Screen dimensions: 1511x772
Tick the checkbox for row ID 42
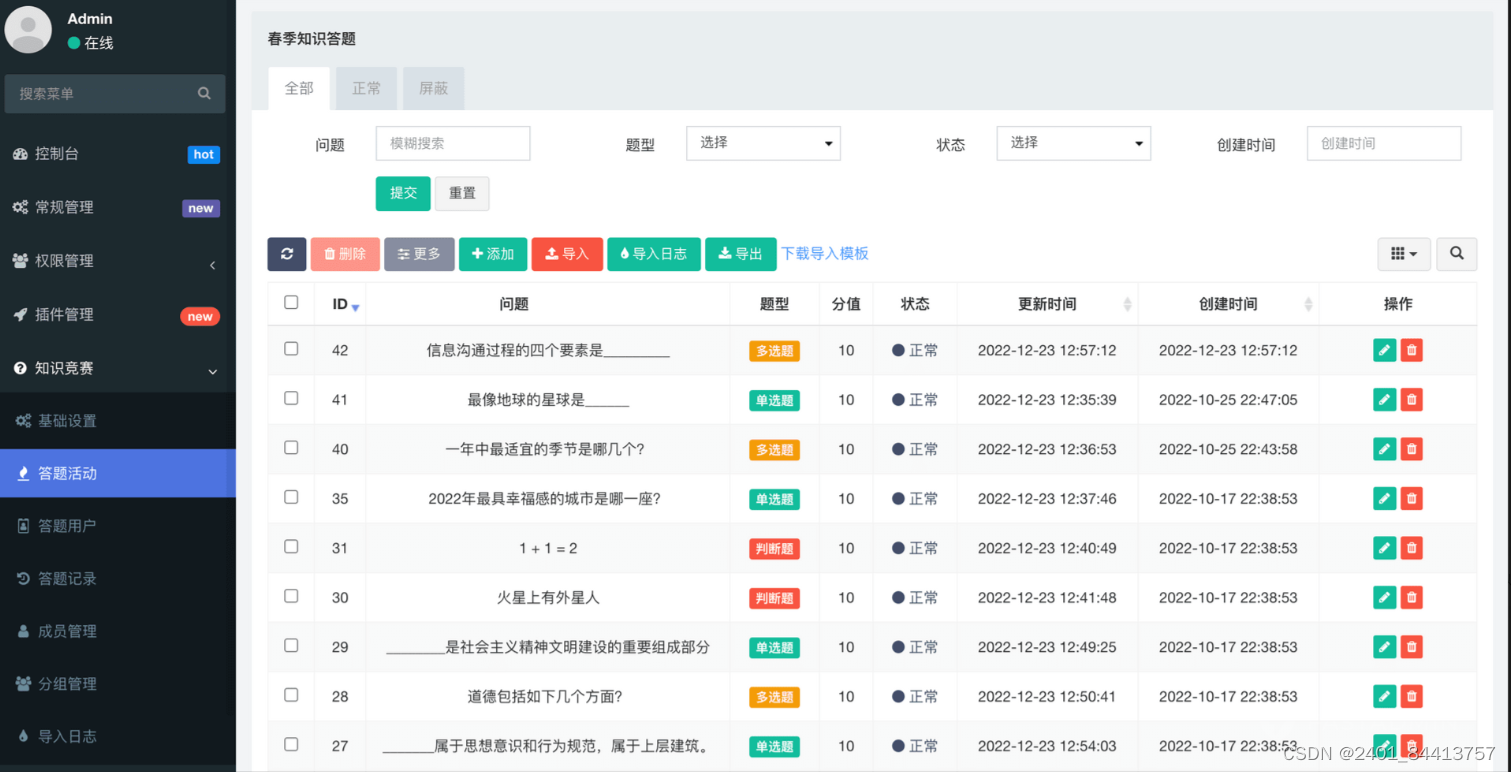[x=291, y=349]
